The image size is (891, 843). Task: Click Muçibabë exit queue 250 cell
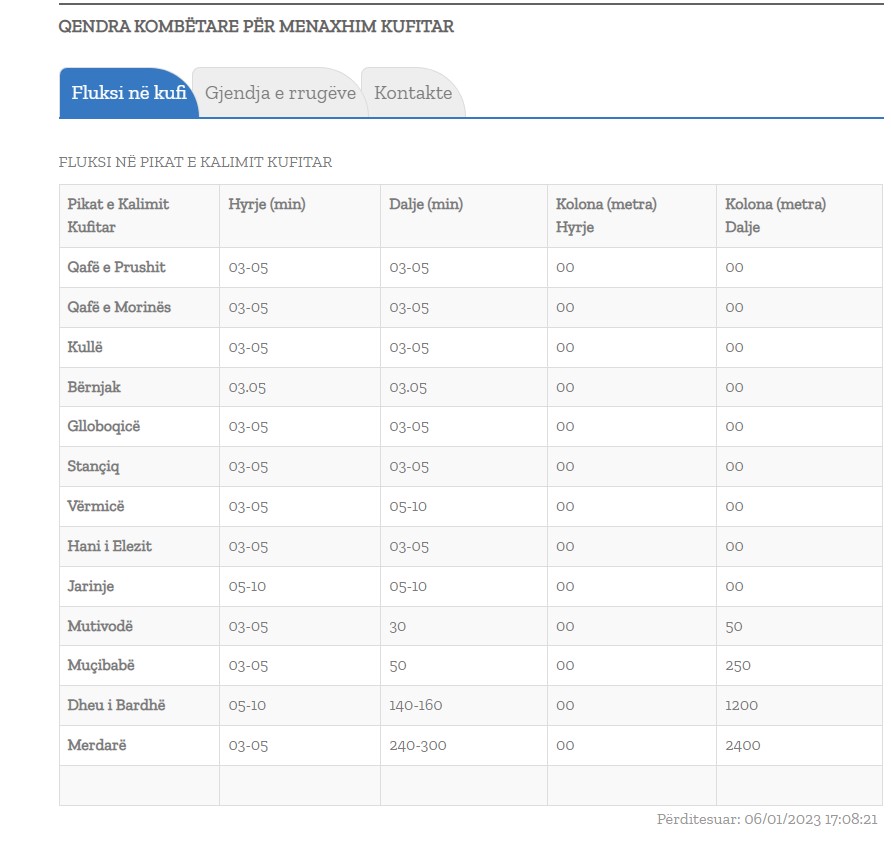[x=738, y=665]
